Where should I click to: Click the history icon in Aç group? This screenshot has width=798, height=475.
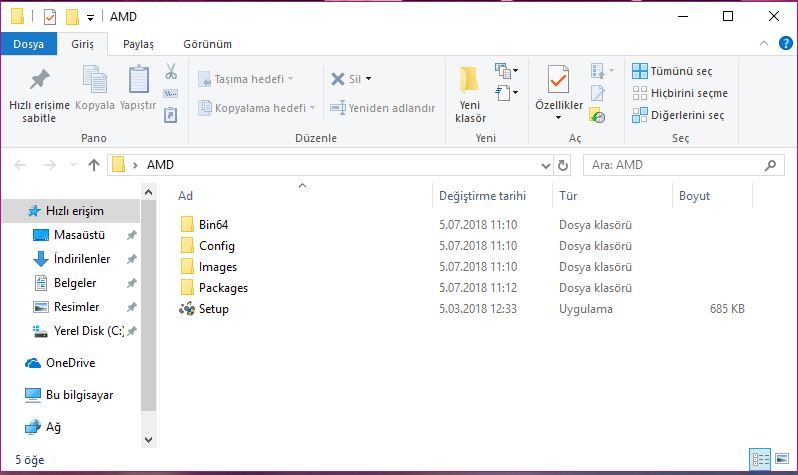click(597, 115)
